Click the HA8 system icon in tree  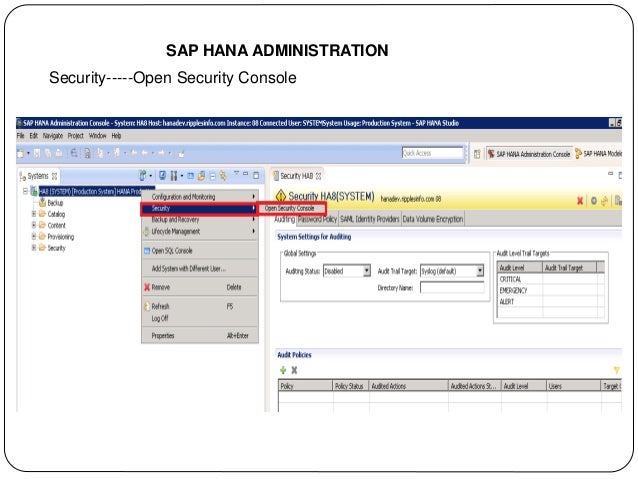[34, 191]
